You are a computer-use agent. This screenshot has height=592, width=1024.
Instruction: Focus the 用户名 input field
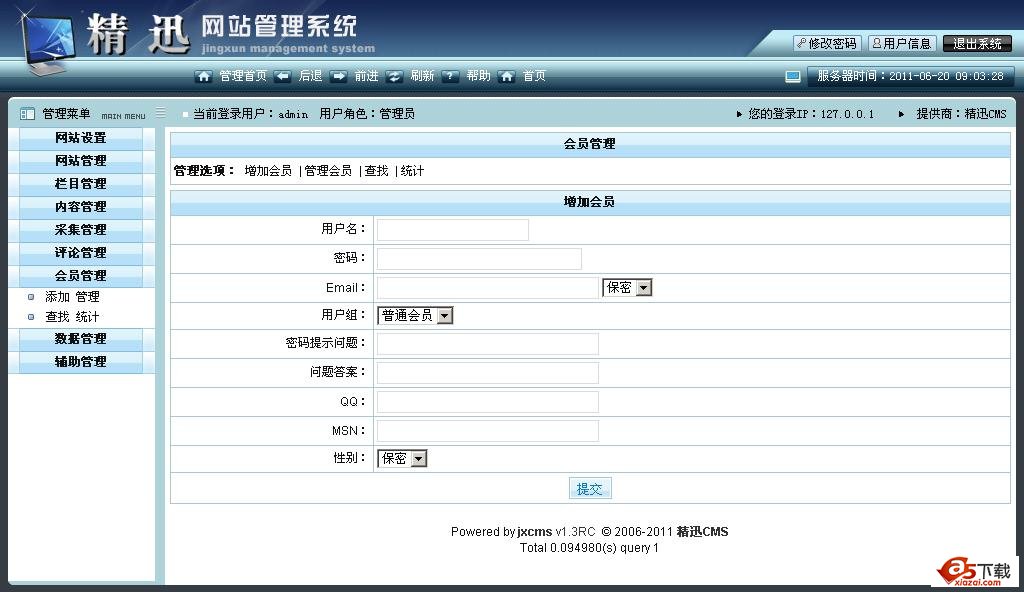(453, 230)
